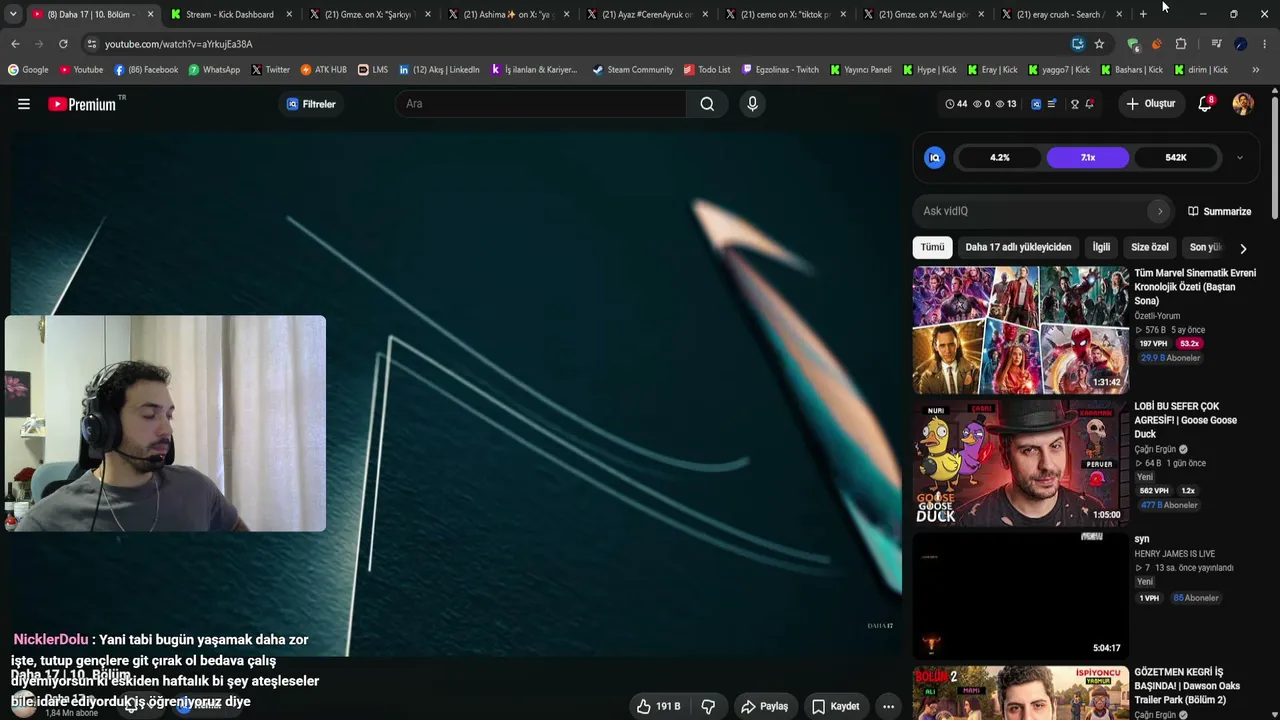Click the vidIQ clock stat showing 44

pyautogui.click(x=956, y=104)
